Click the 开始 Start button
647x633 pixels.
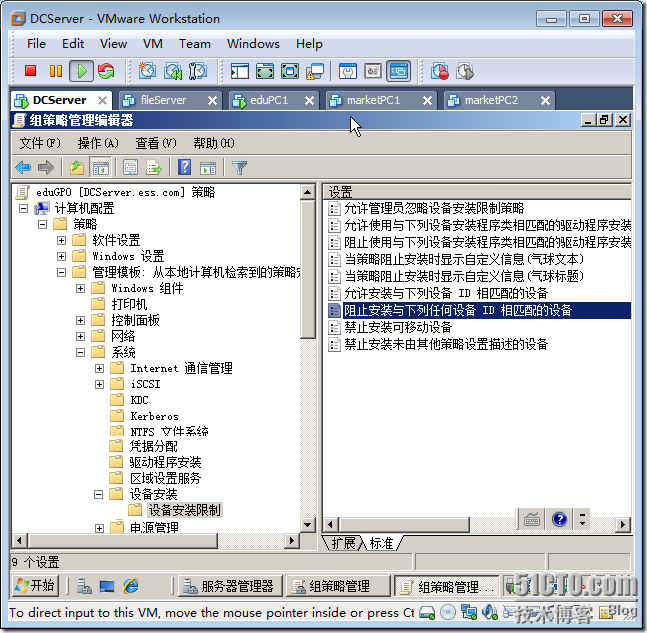coord(35,586)
